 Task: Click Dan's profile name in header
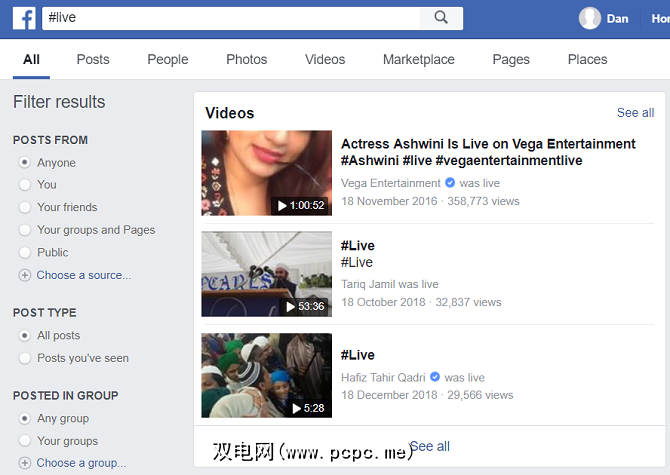tap(617, 19)
